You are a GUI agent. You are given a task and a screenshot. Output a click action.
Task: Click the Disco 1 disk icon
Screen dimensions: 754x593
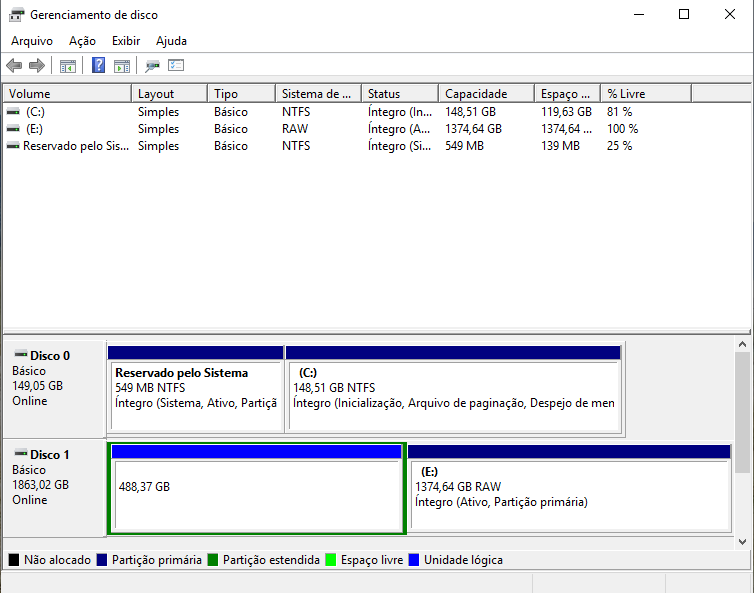21,454
